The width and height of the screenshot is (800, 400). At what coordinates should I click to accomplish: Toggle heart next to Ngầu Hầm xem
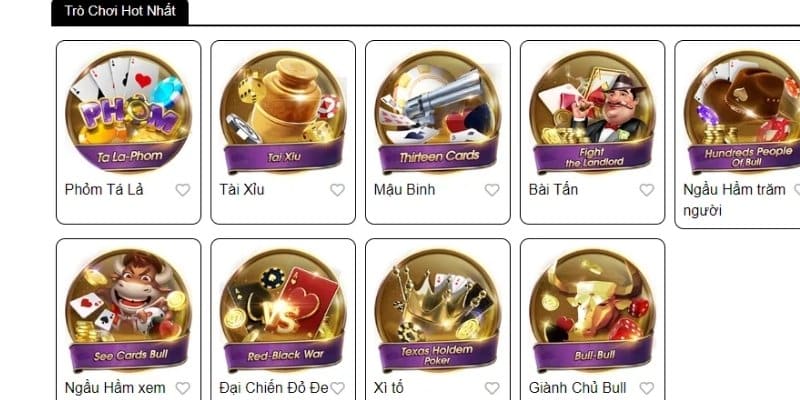(x=183, y=388)
